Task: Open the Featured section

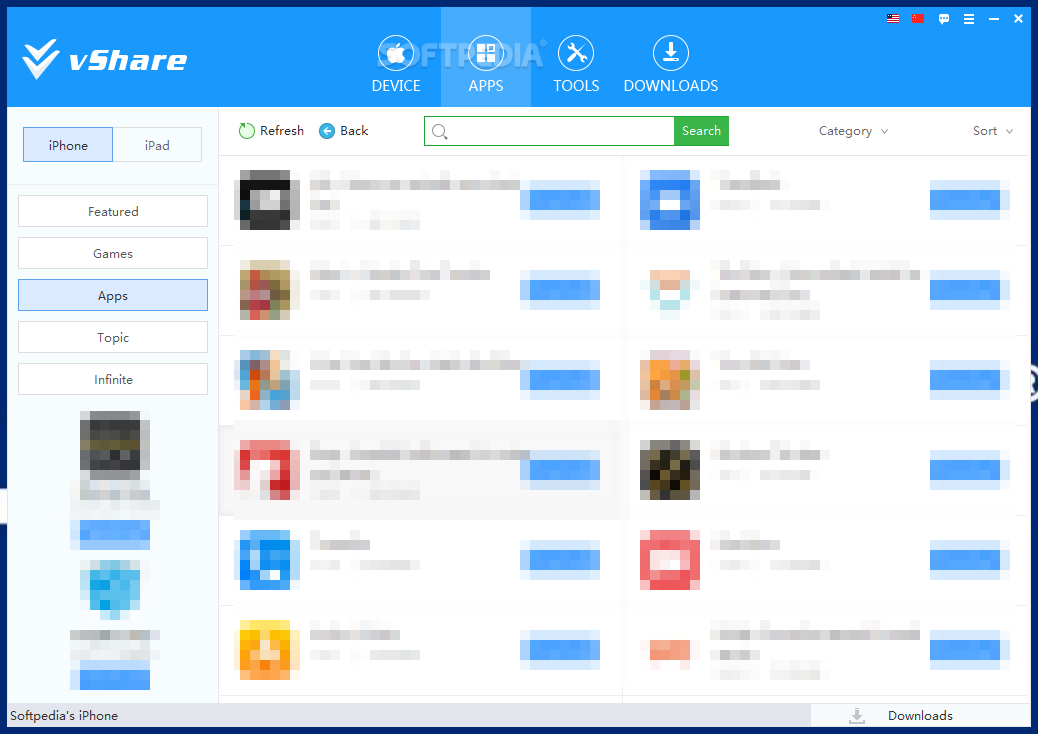Action: point(113,211)
